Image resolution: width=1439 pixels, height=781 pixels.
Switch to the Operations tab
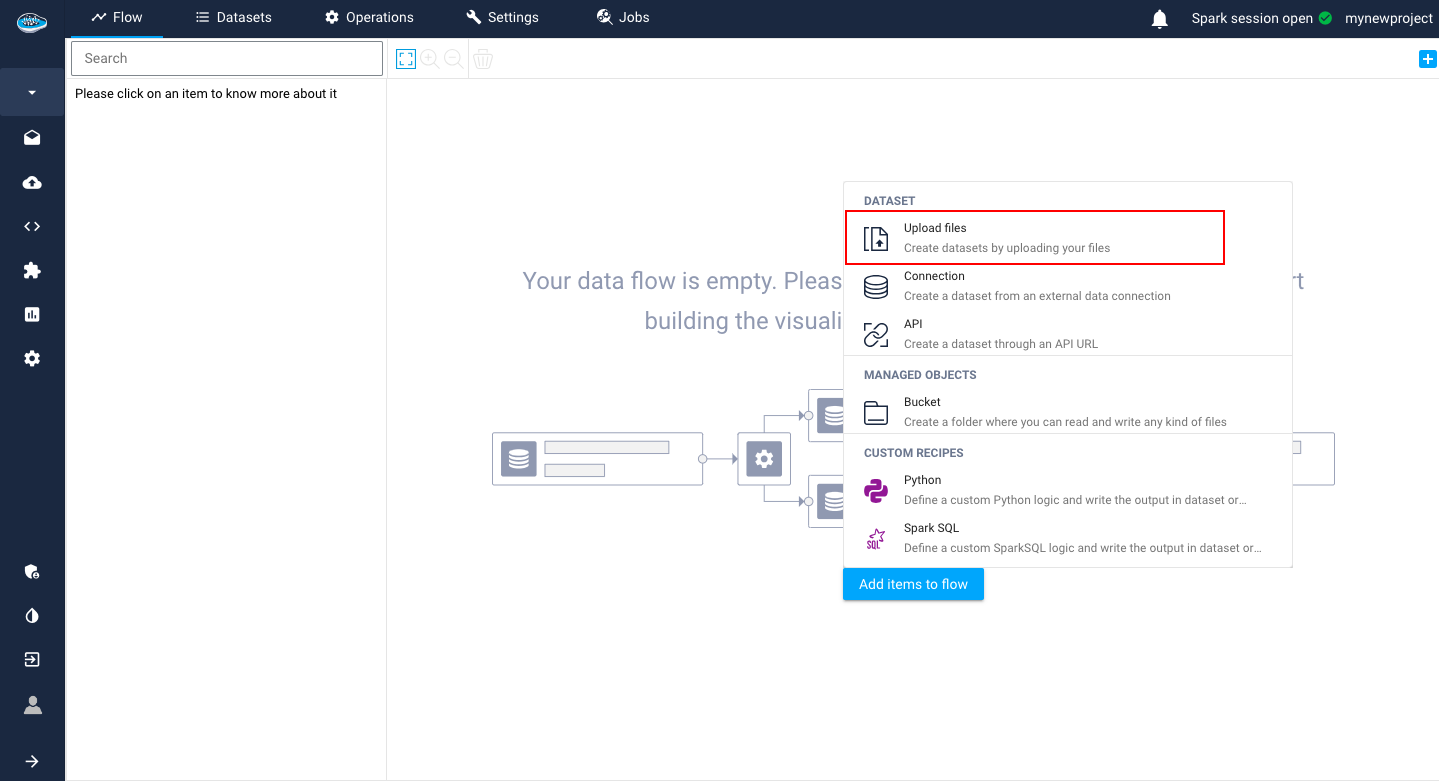(368, 17)
